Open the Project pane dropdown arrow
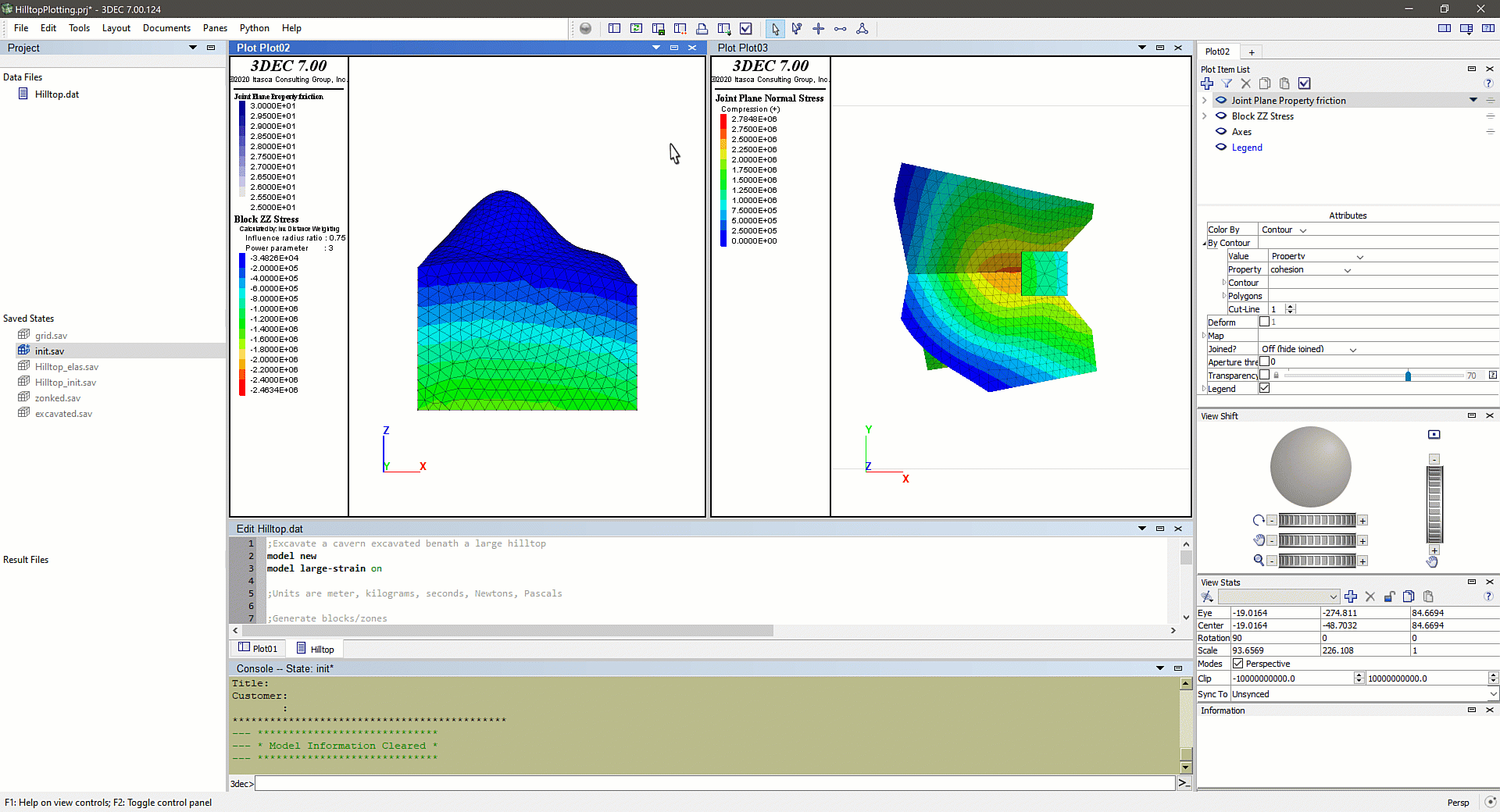The image size is (1500, 812). (x=193, y=48)
